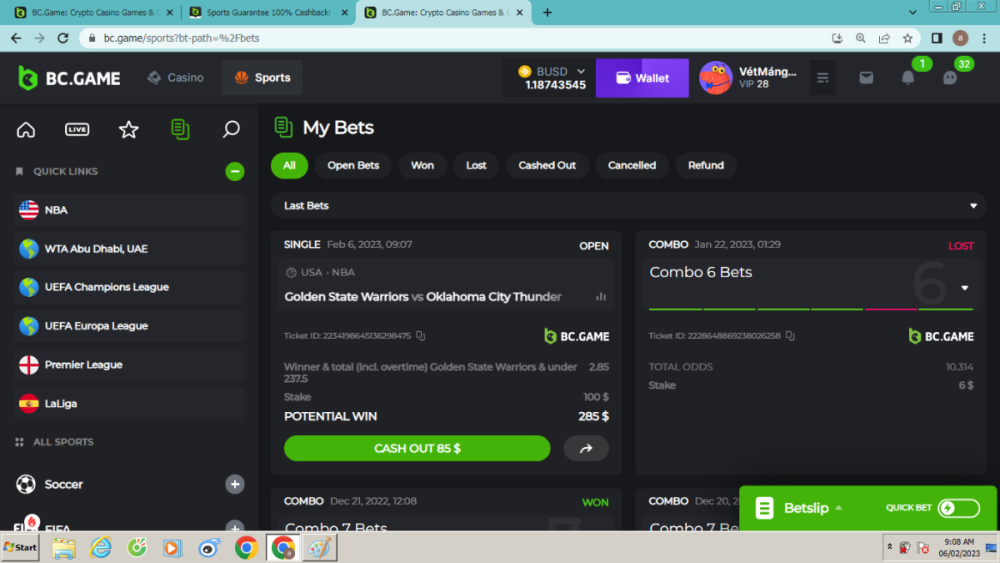Screen dimensions: 1000x563
Task: Open UEFA Champions League quick link
Action: click(106, 288)
